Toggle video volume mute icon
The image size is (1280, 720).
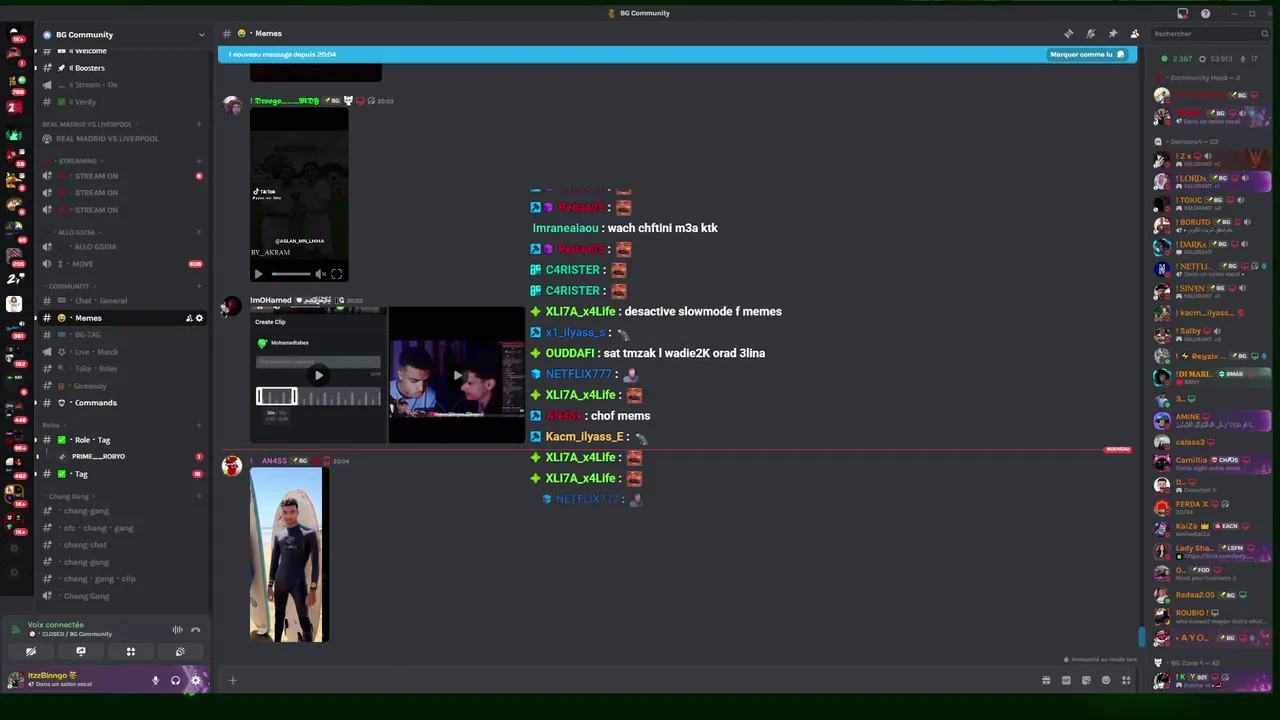pyautogui.click(x=321, y=274)
